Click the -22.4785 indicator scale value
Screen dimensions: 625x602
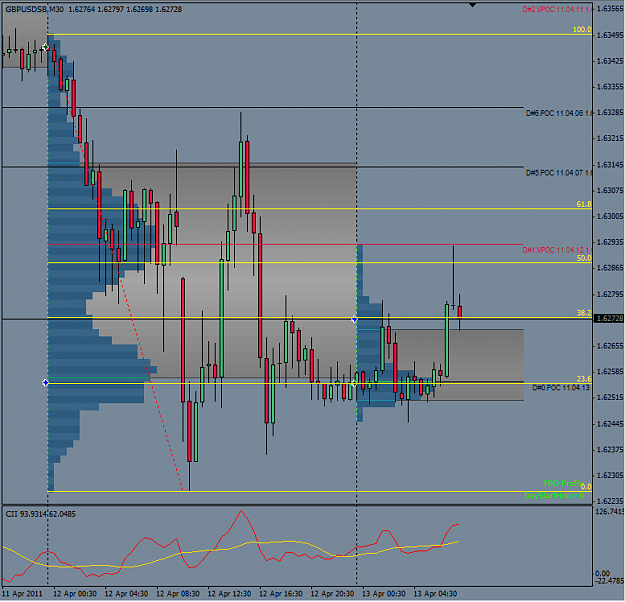coord(610,581)
